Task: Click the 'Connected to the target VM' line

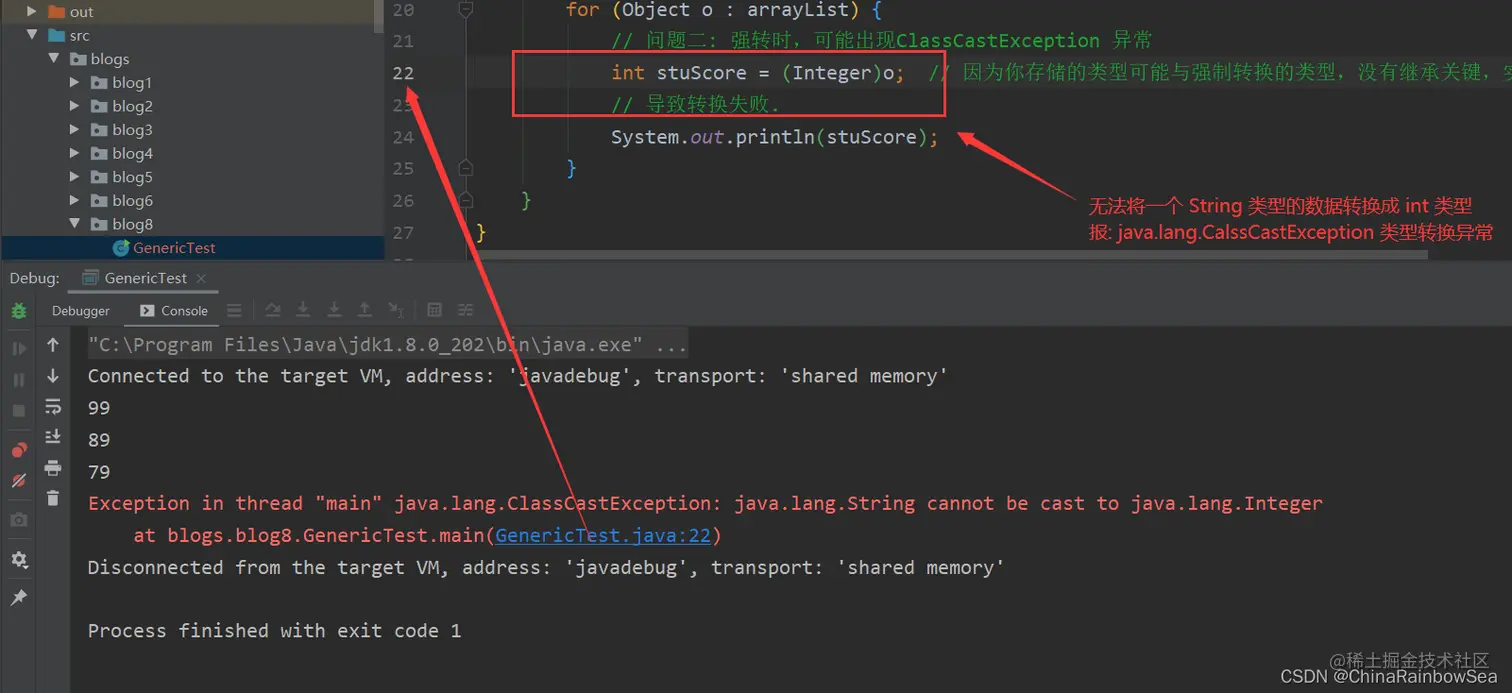Action: tap(518, 376)
